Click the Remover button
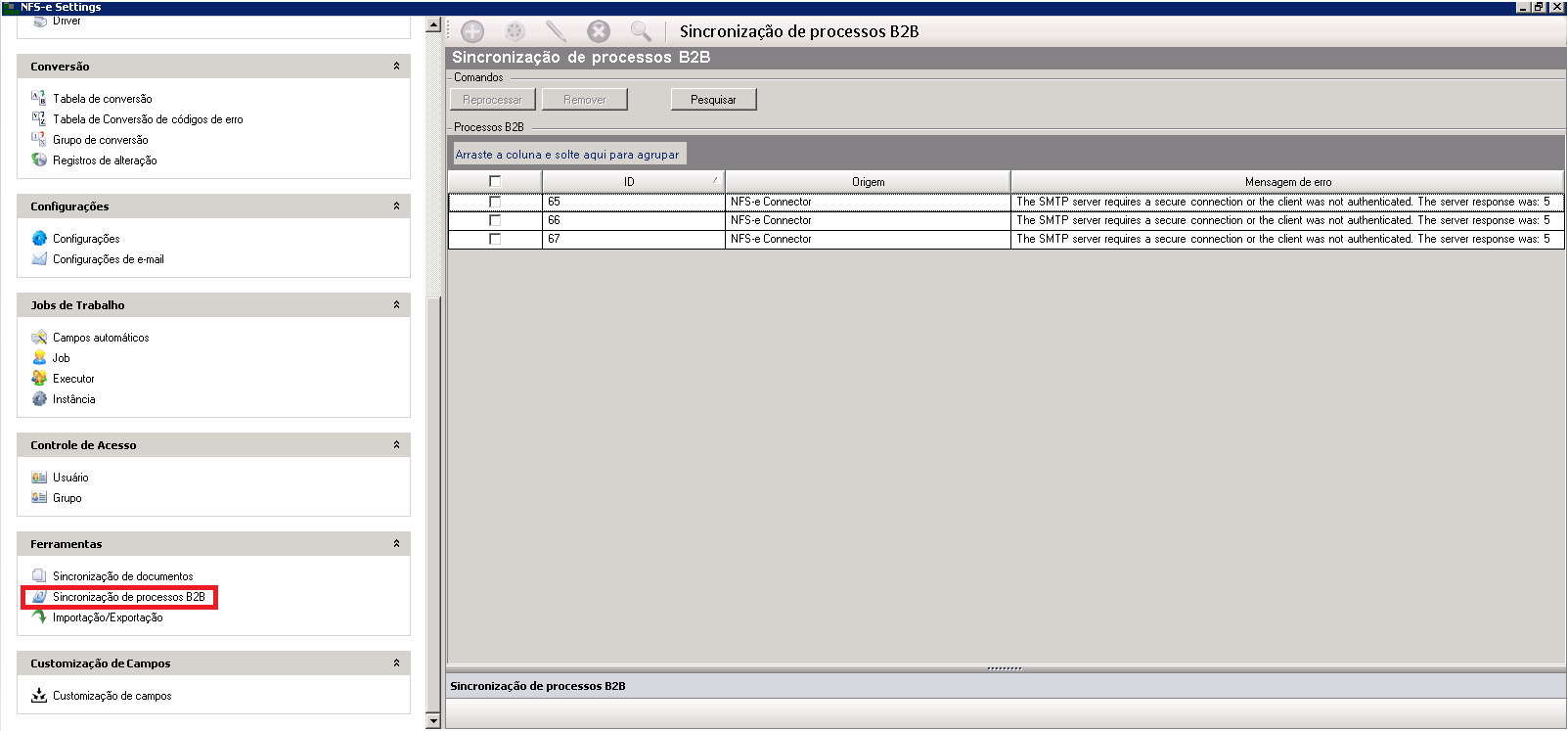This screenshot has height=731, width=1568. pos(585,100)
